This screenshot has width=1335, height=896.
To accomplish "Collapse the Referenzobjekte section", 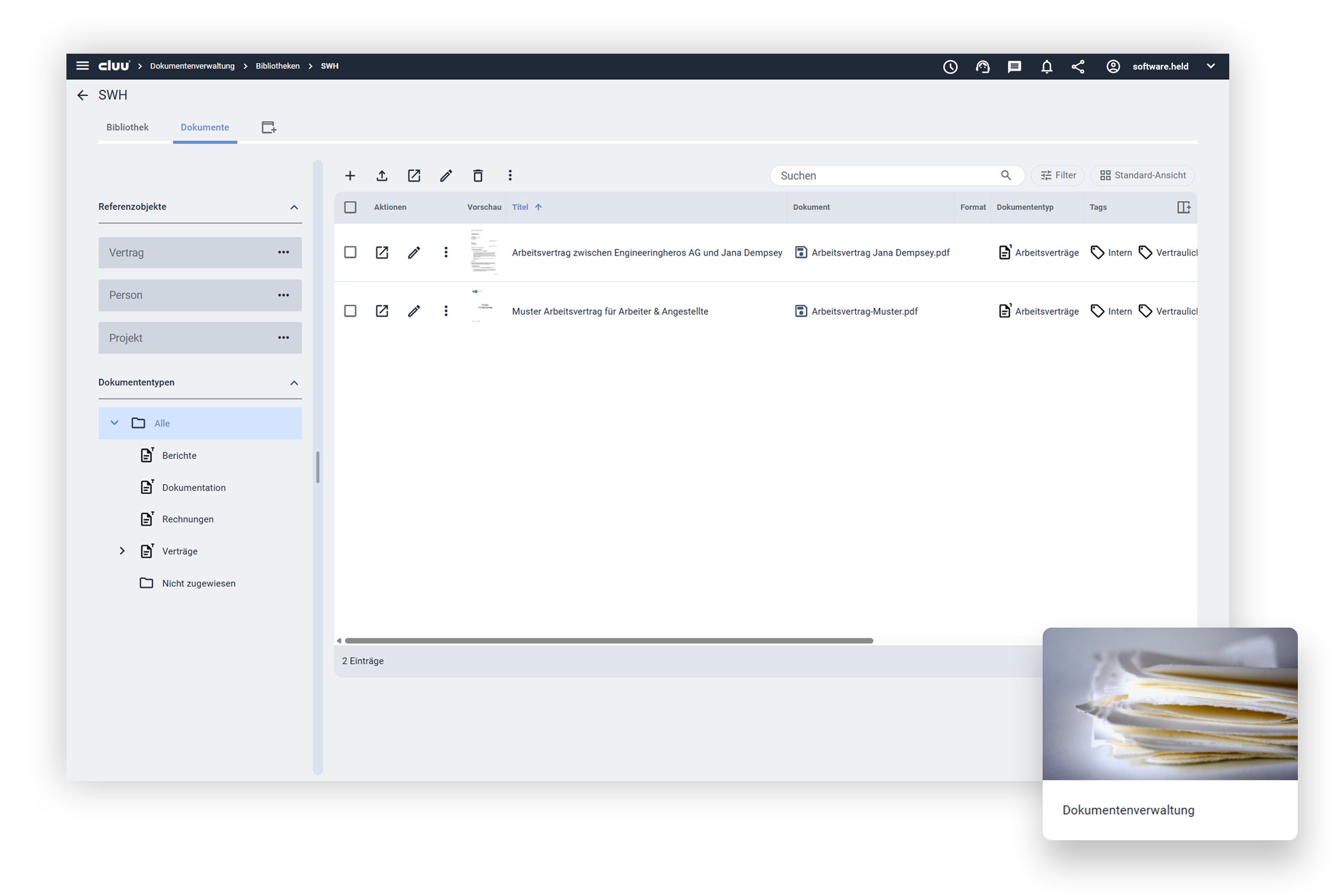I will tap(294, 207).
